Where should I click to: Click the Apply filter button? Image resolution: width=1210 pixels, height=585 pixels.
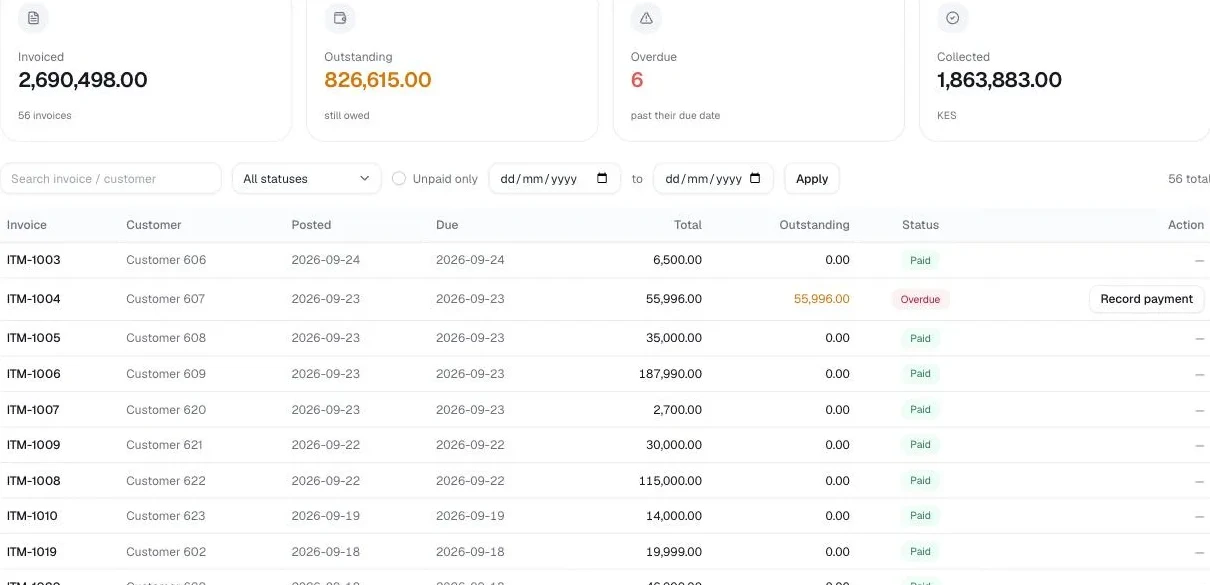pos(812,179)
